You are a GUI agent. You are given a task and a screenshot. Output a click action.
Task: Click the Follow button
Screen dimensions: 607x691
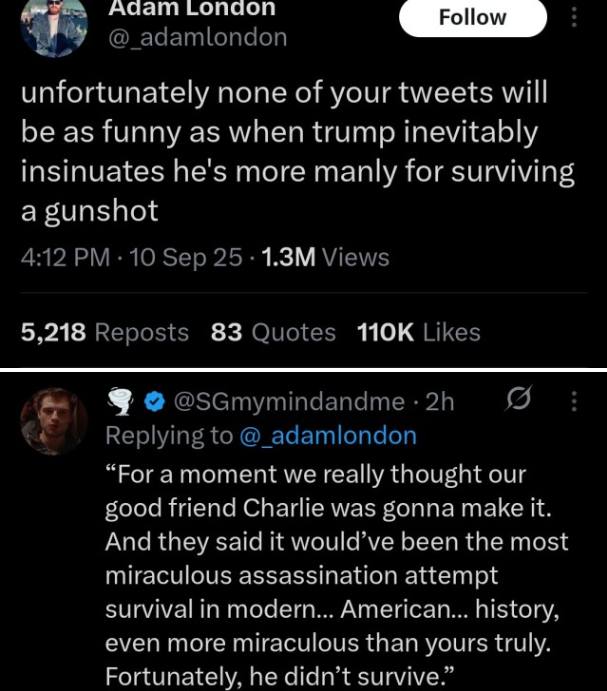tap(473, 18)
